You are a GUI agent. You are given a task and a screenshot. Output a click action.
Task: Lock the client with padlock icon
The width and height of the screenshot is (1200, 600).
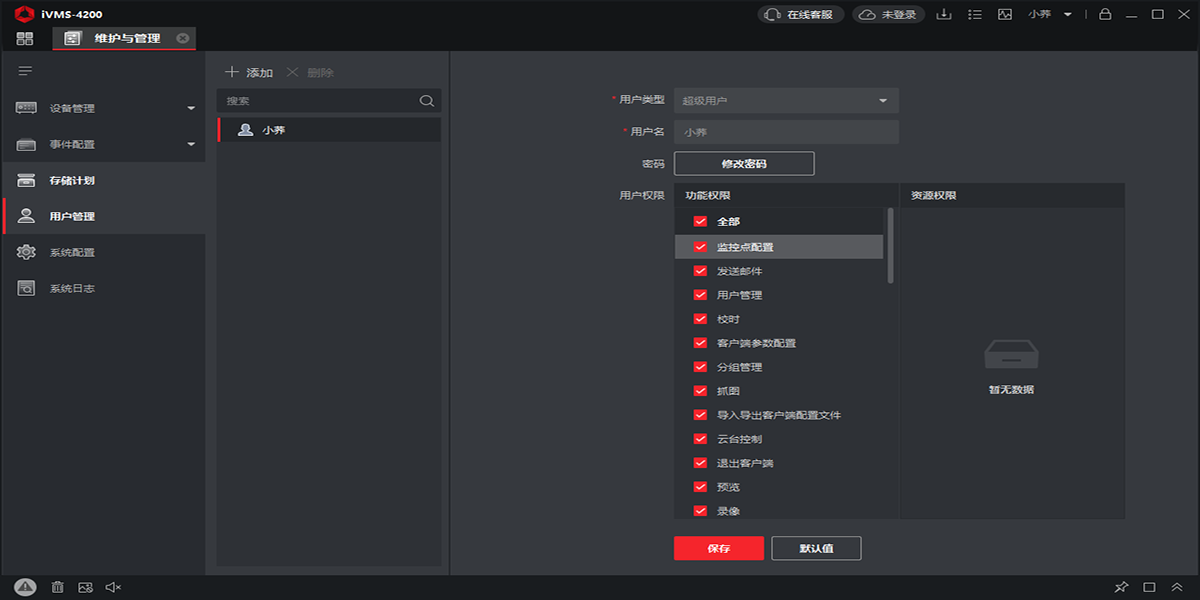[x=1105, y=14]
